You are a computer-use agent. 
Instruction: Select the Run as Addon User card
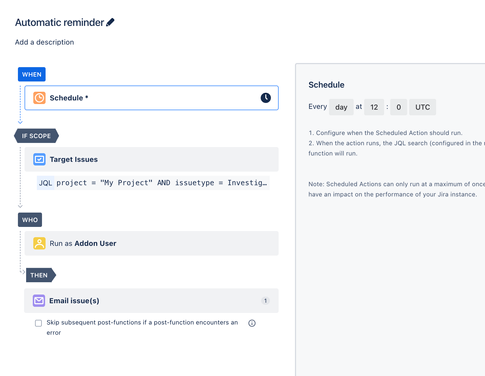[151, 243]
